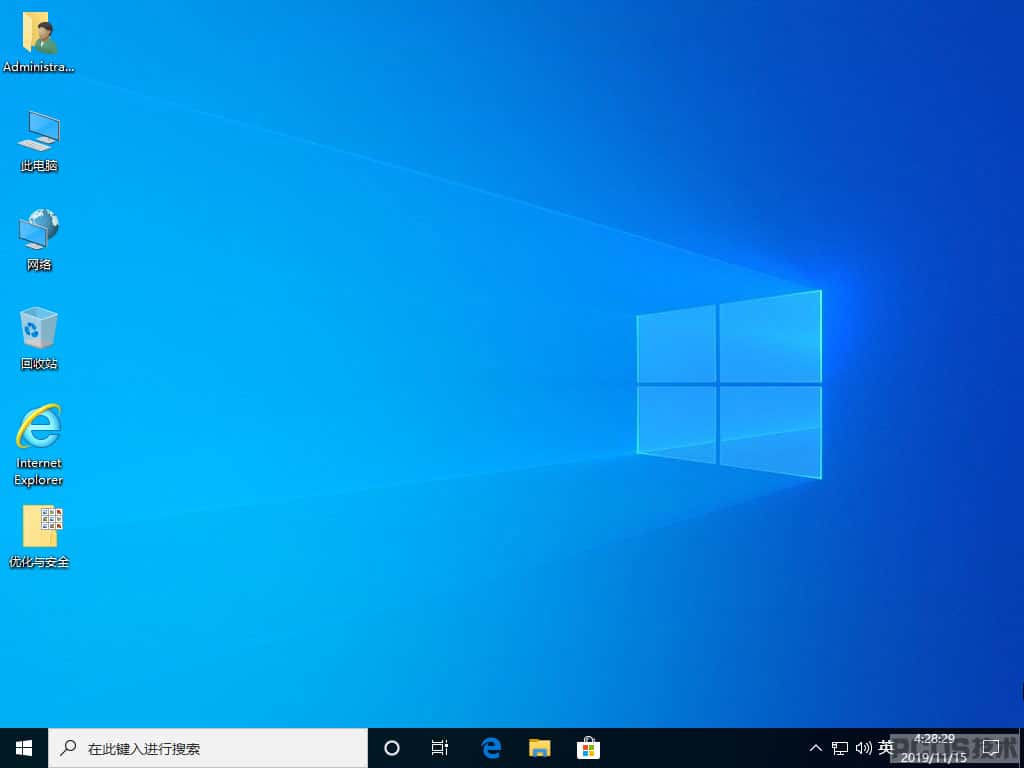Open the volume speaker tray icon
The height and width of the screenshot is (768, 1024).
863,748
